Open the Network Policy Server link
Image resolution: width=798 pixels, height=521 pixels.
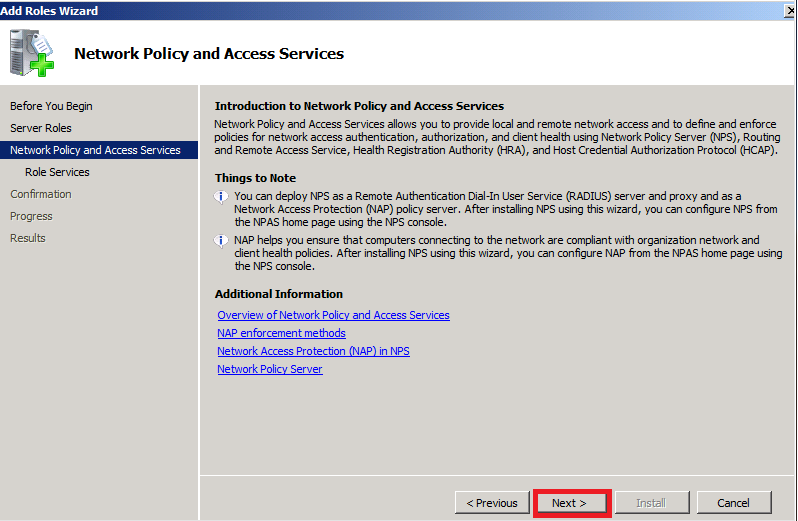(270, 369)
